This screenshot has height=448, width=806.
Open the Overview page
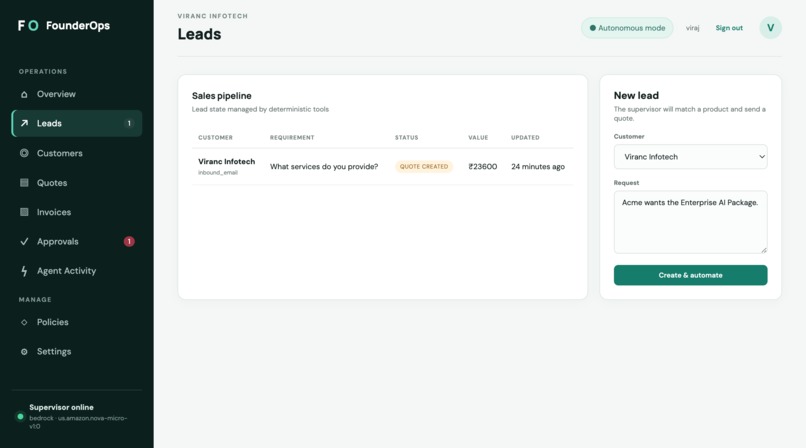[x=77, y=95]
